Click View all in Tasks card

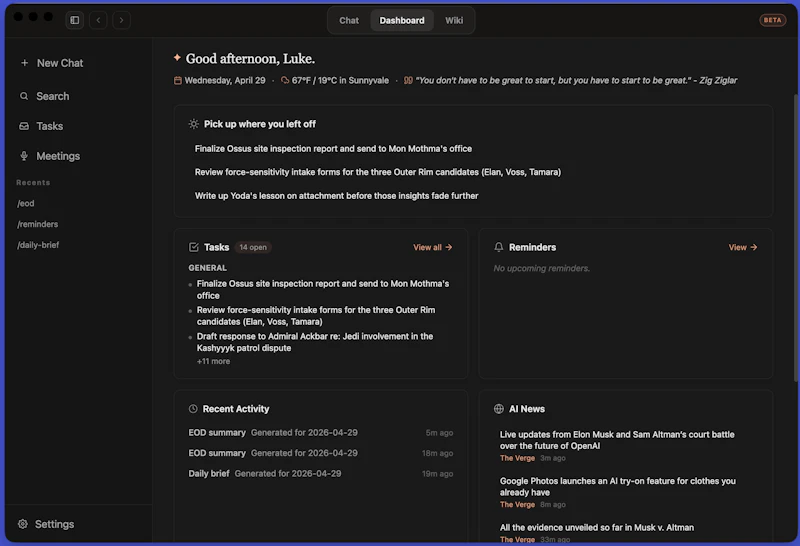point(433,247)
